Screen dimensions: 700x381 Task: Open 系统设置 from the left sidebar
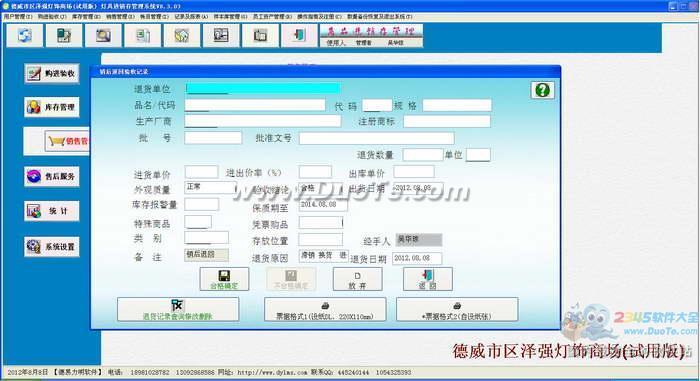click(x=52, y=247)
